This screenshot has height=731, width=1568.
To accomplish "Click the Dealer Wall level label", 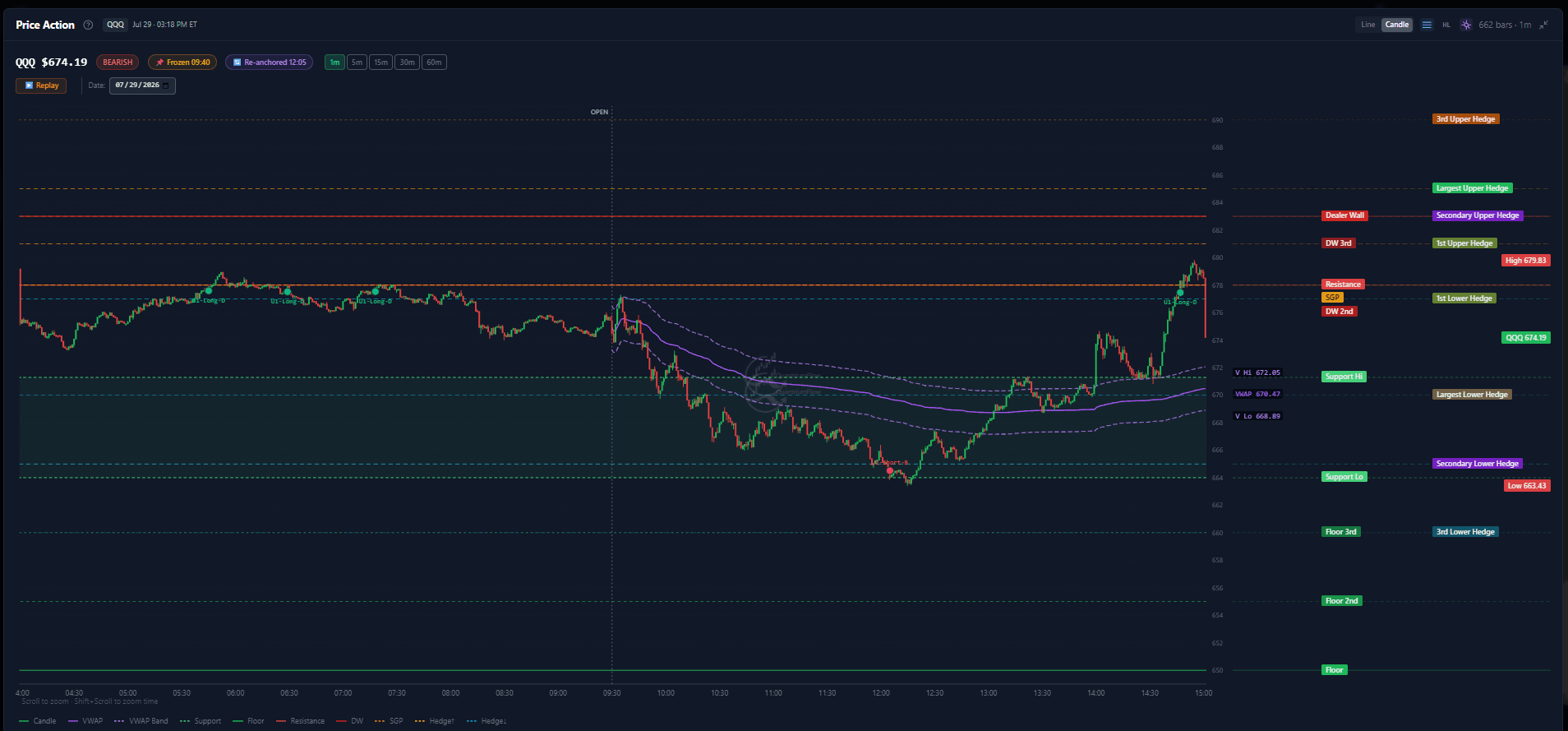I will coord(1344,215).
